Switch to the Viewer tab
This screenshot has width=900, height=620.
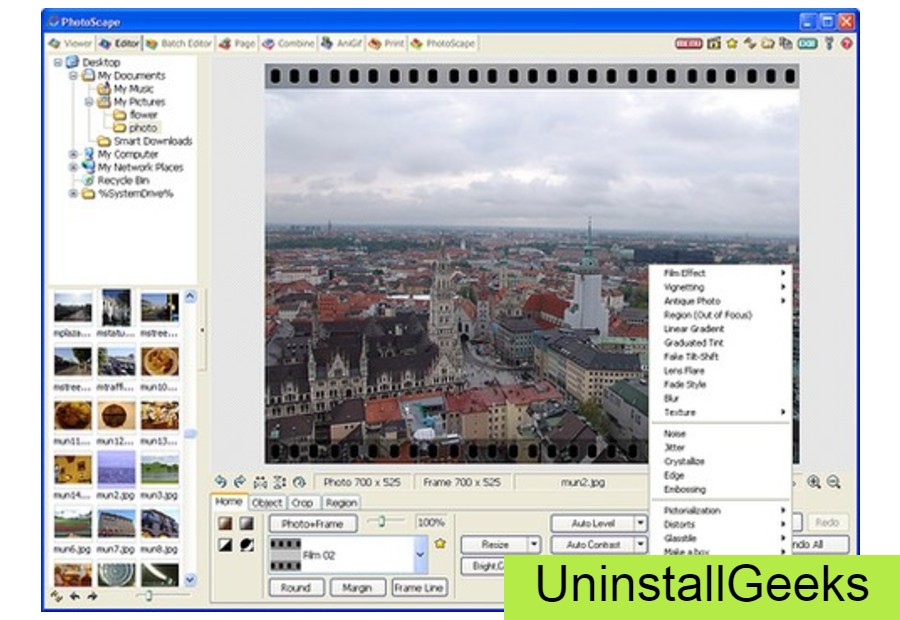click(x=71, y=43)
